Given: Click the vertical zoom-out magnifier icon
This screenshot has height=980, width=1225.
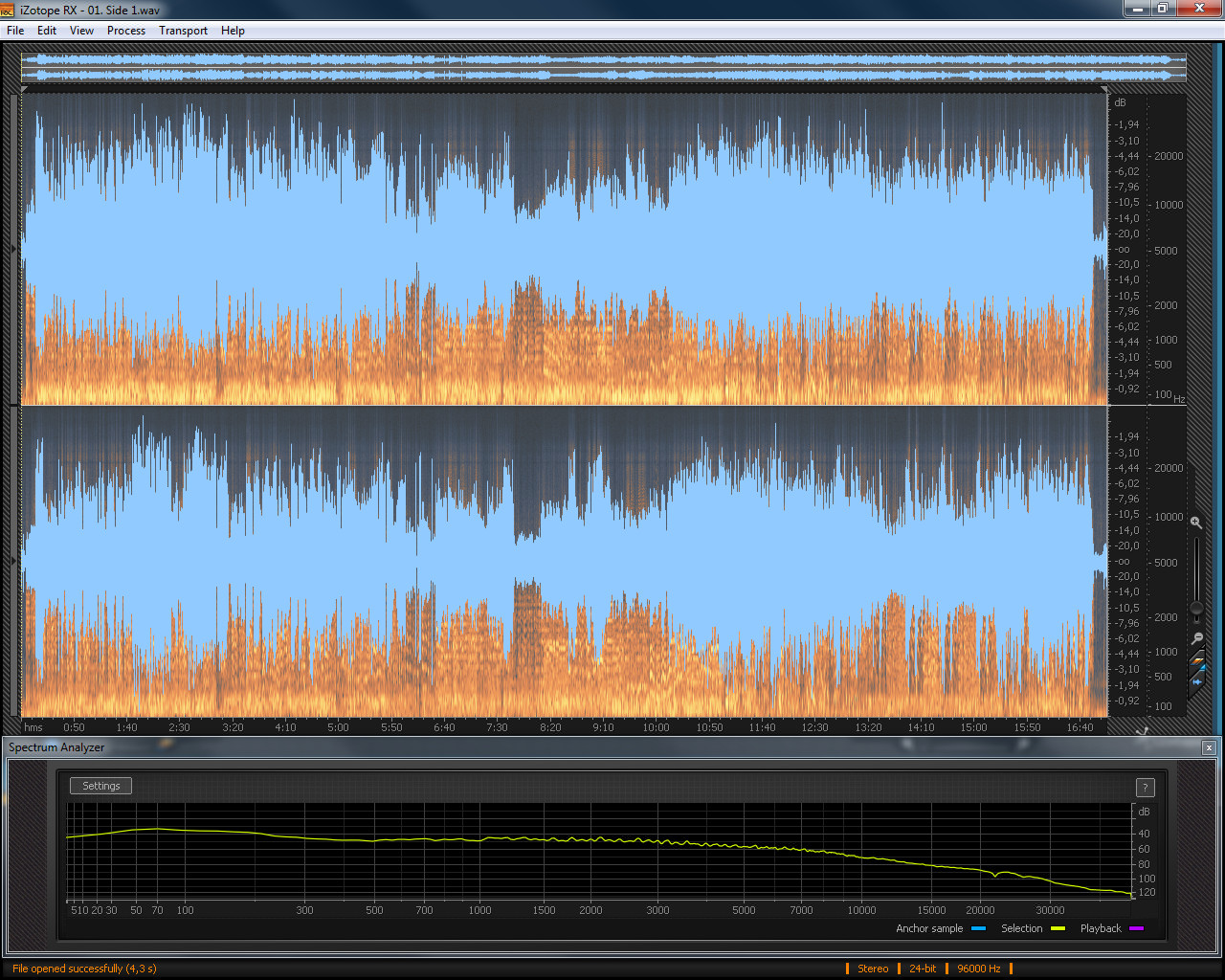Looking at the screenshot, I should tap(1196, 638).
